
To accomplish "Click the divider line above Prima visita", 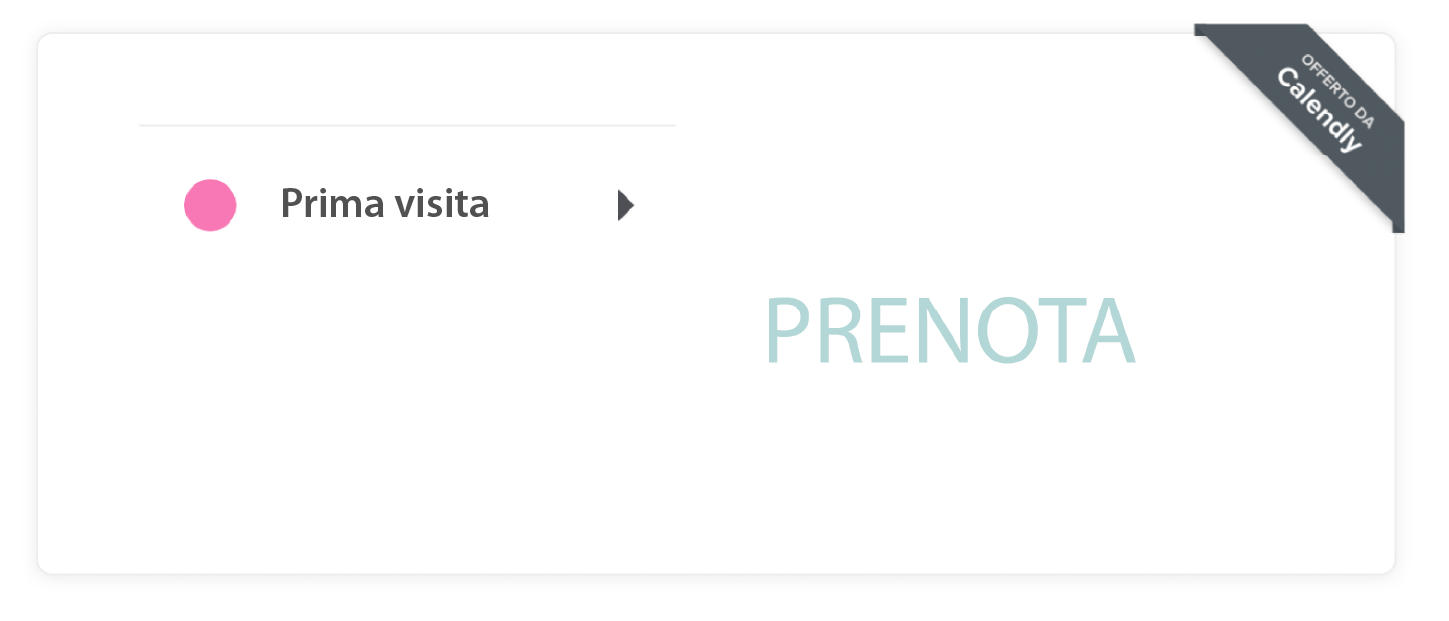I will pos(407,126).
